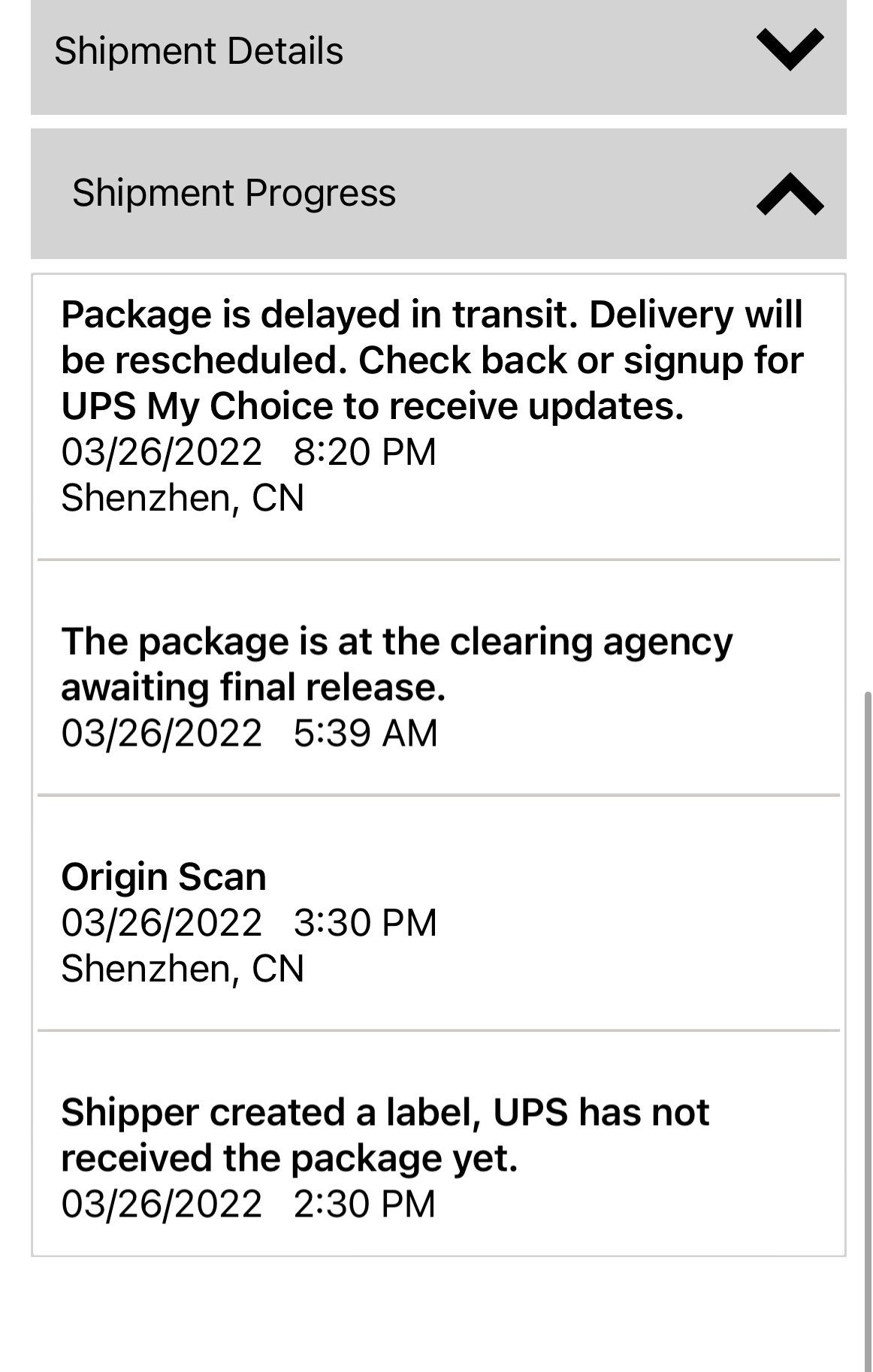Screen dimensions: 873x1372
Task: Click the 03/26/2022 2:30 PM timestamp
Action: click(x=249, y=1204)
